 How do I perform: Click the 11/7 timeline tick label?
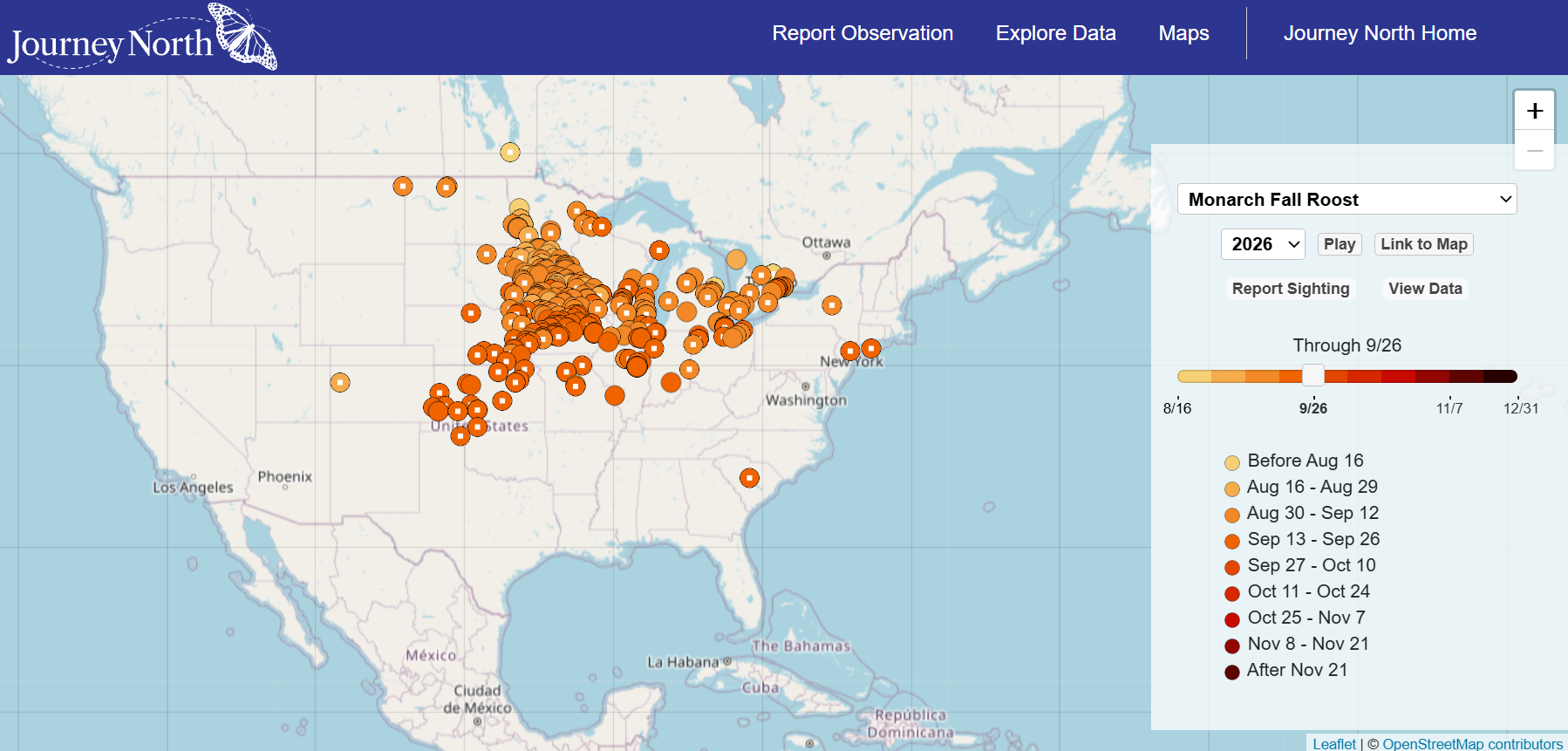1449,408
